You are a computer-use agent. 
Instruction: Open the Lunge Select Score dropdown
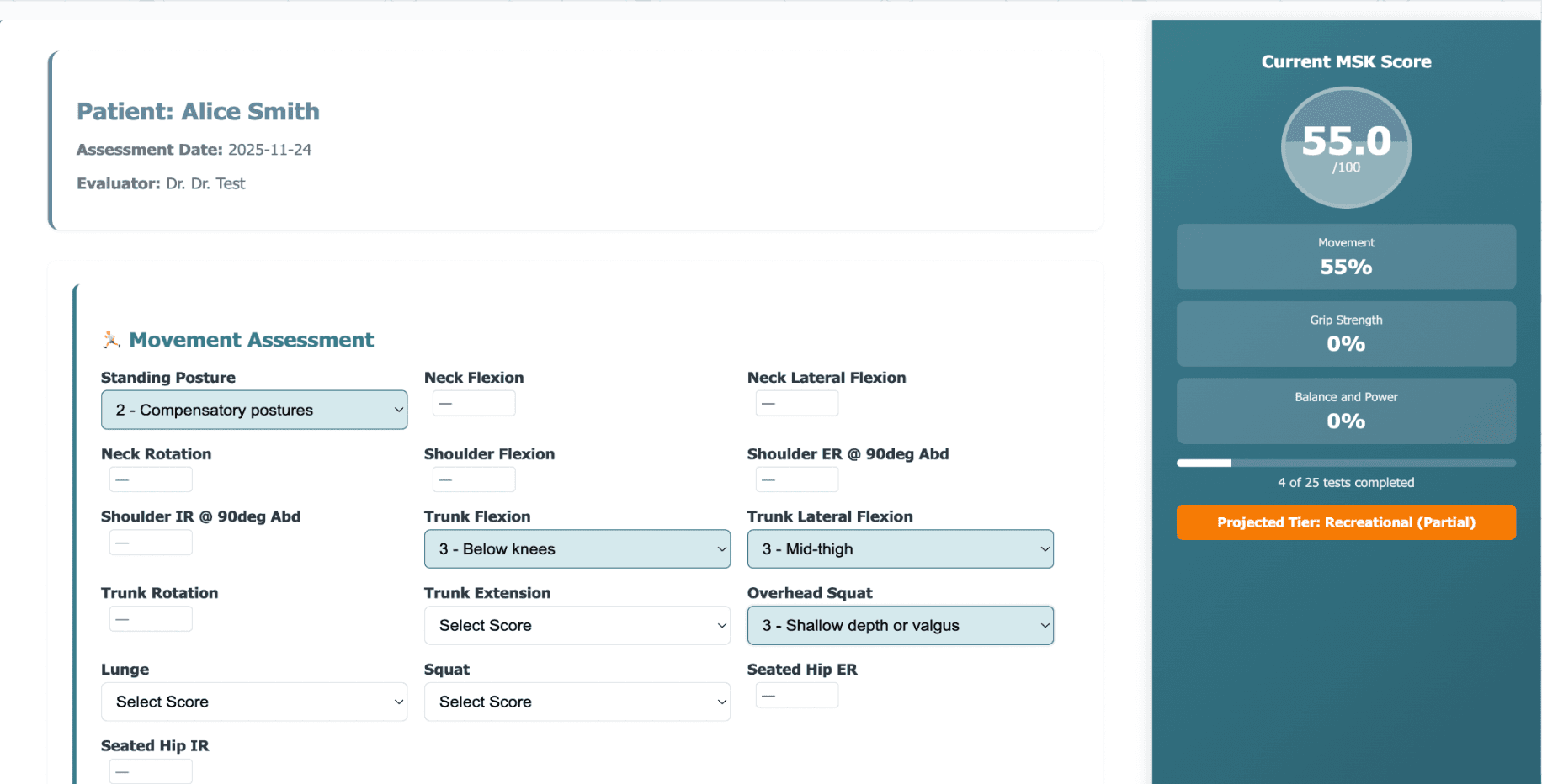point(253,702)
